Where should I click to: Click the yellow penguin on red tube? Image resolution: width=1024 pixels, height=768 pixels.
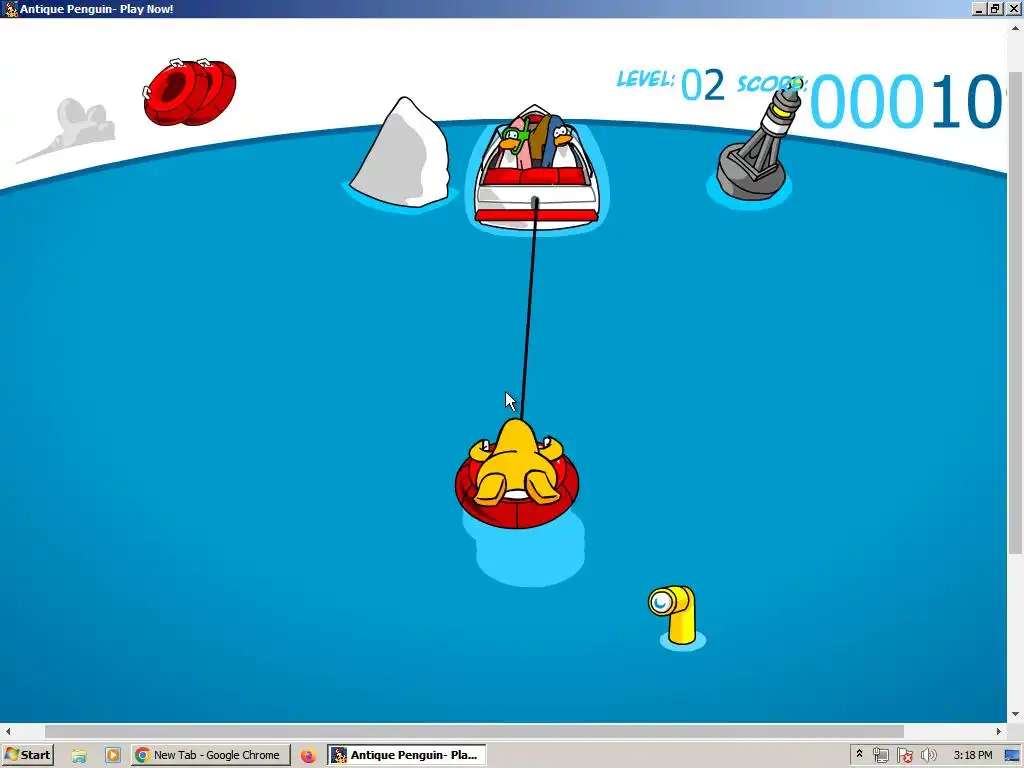pyautogui.click(x=517, y=473)
